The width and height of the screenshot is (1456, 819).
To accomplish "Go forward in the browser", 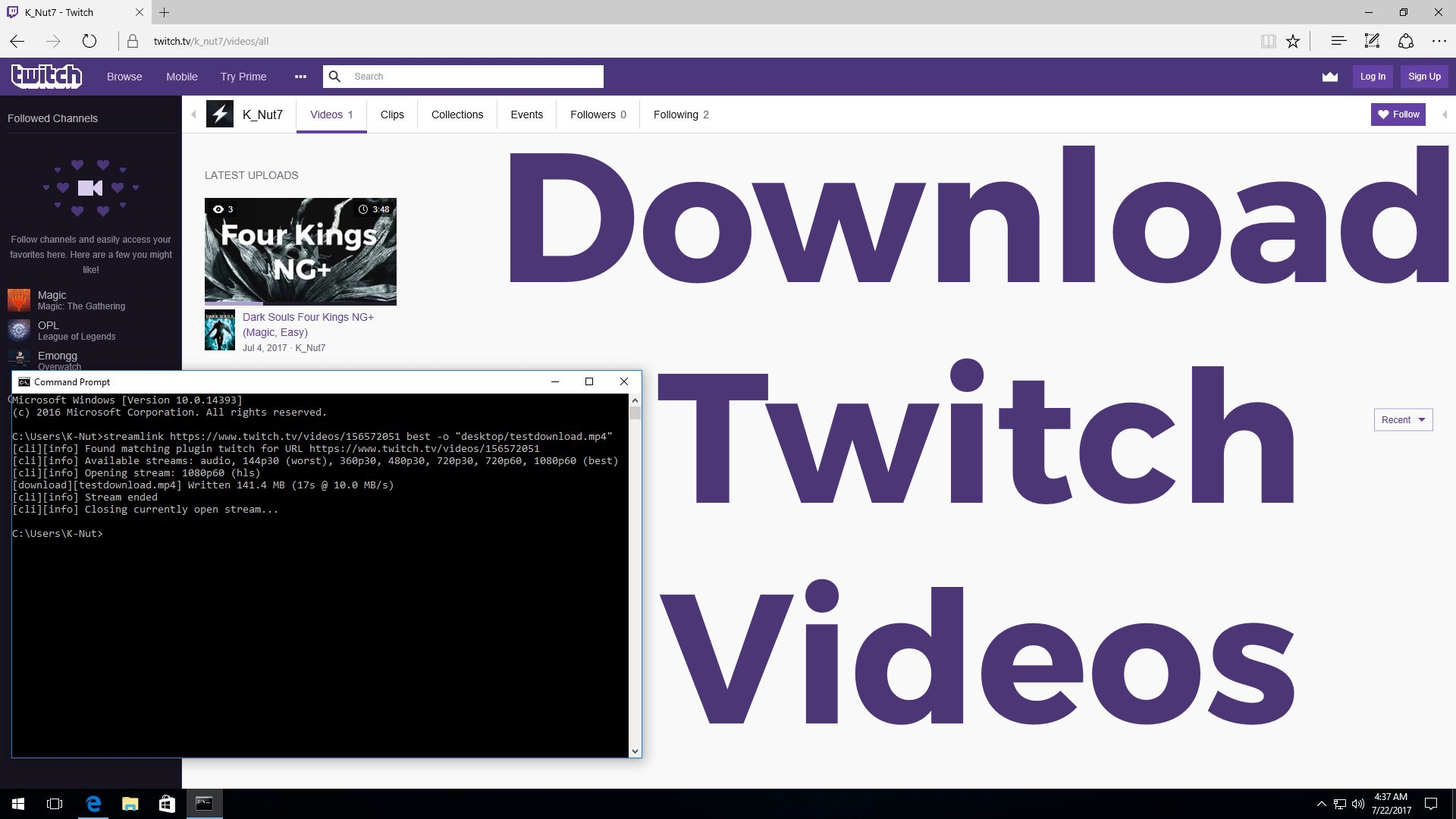I will (53, 41).
